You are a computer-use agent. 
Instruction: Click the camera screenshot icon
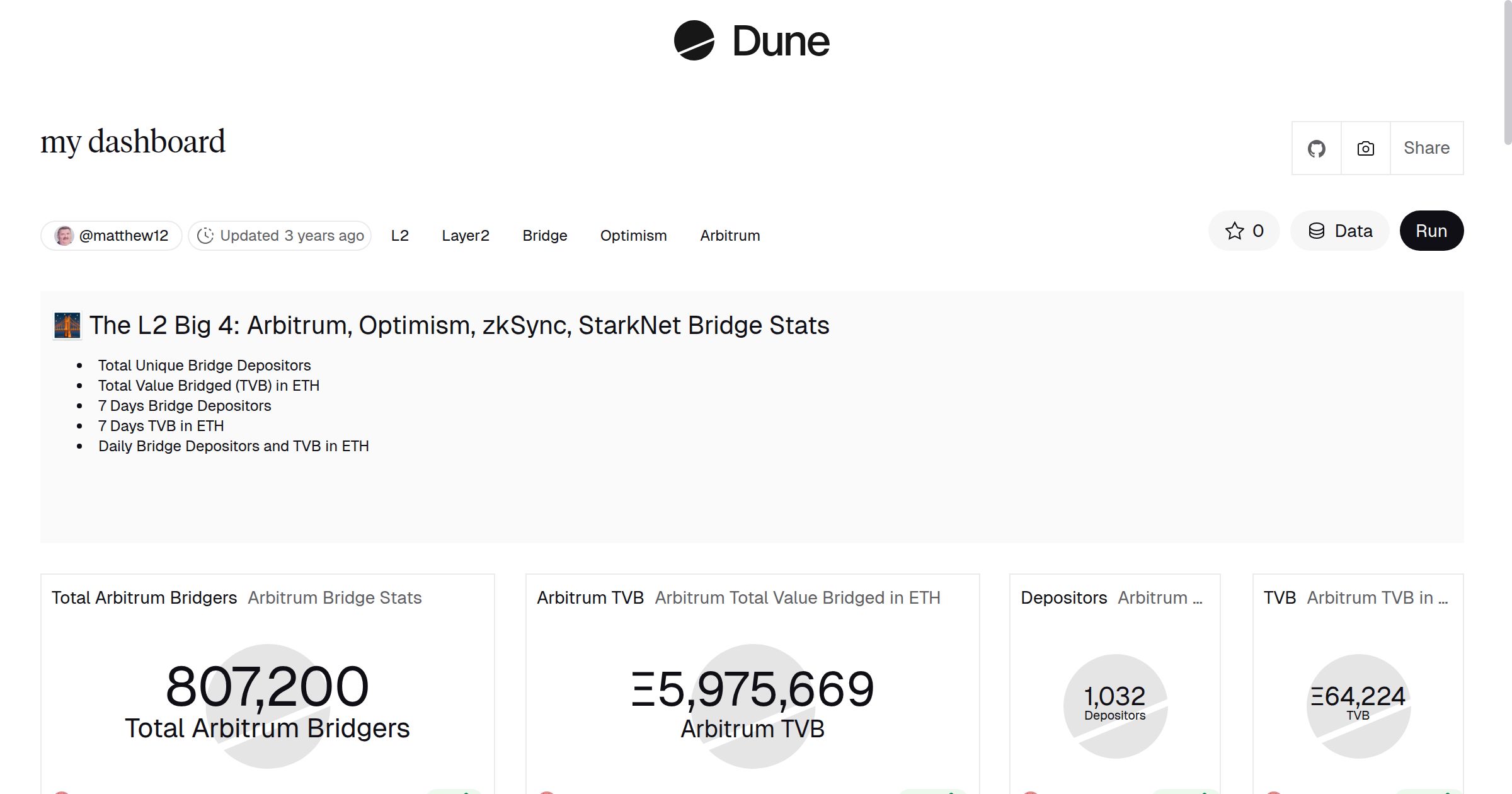tap(1365, 149)
